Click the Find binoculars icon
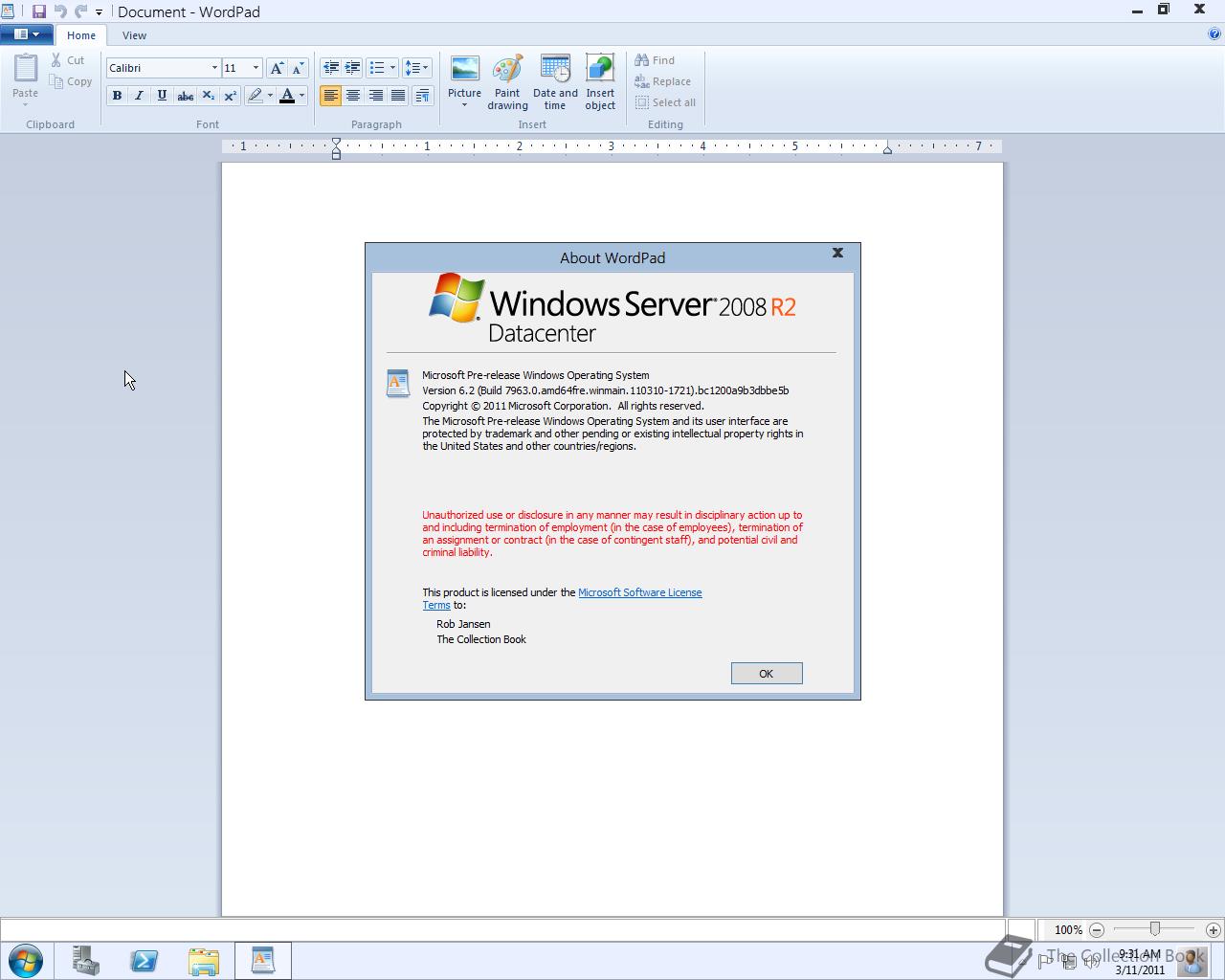 point(654,60)
